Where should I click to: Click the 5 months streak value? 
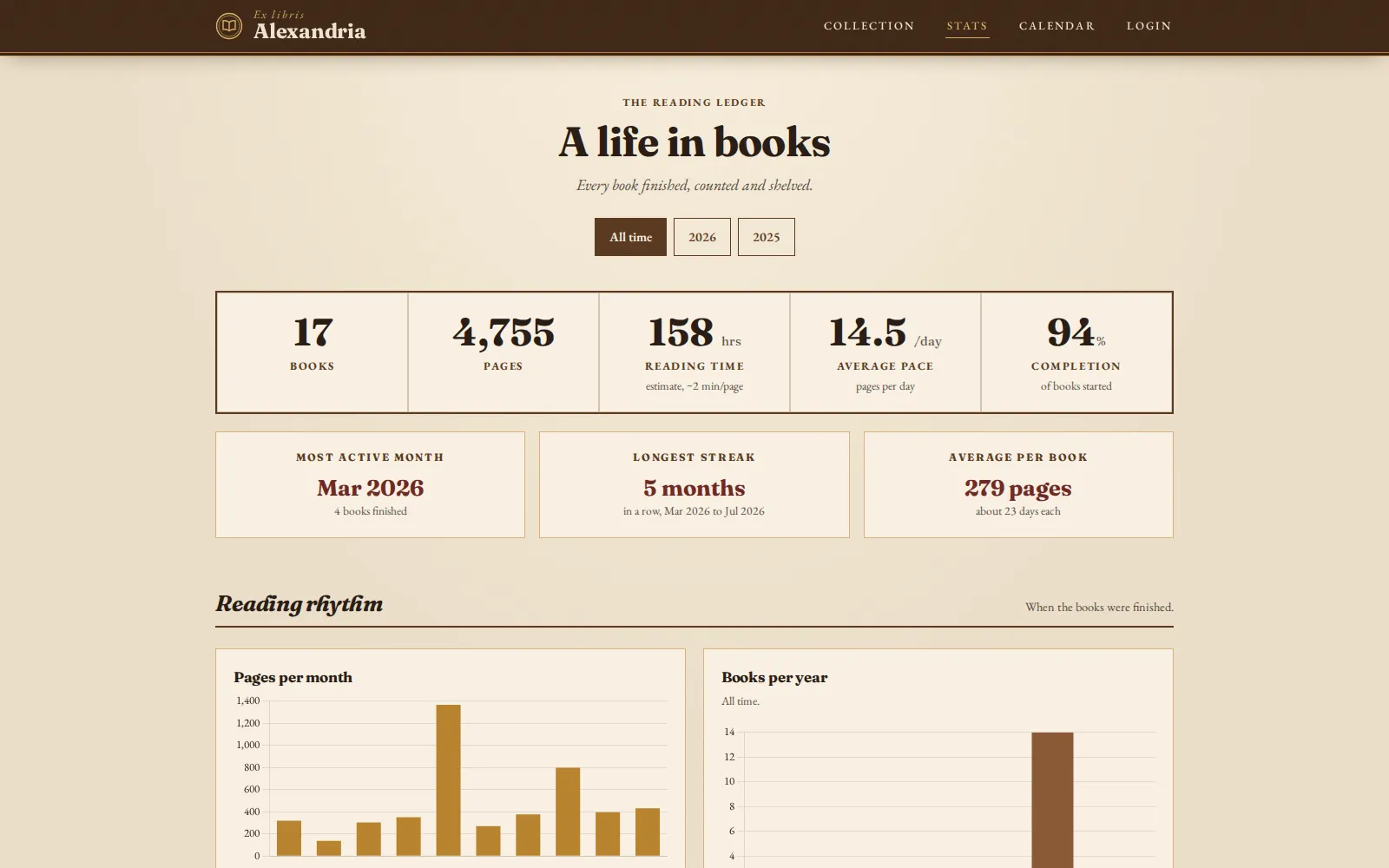694,488
